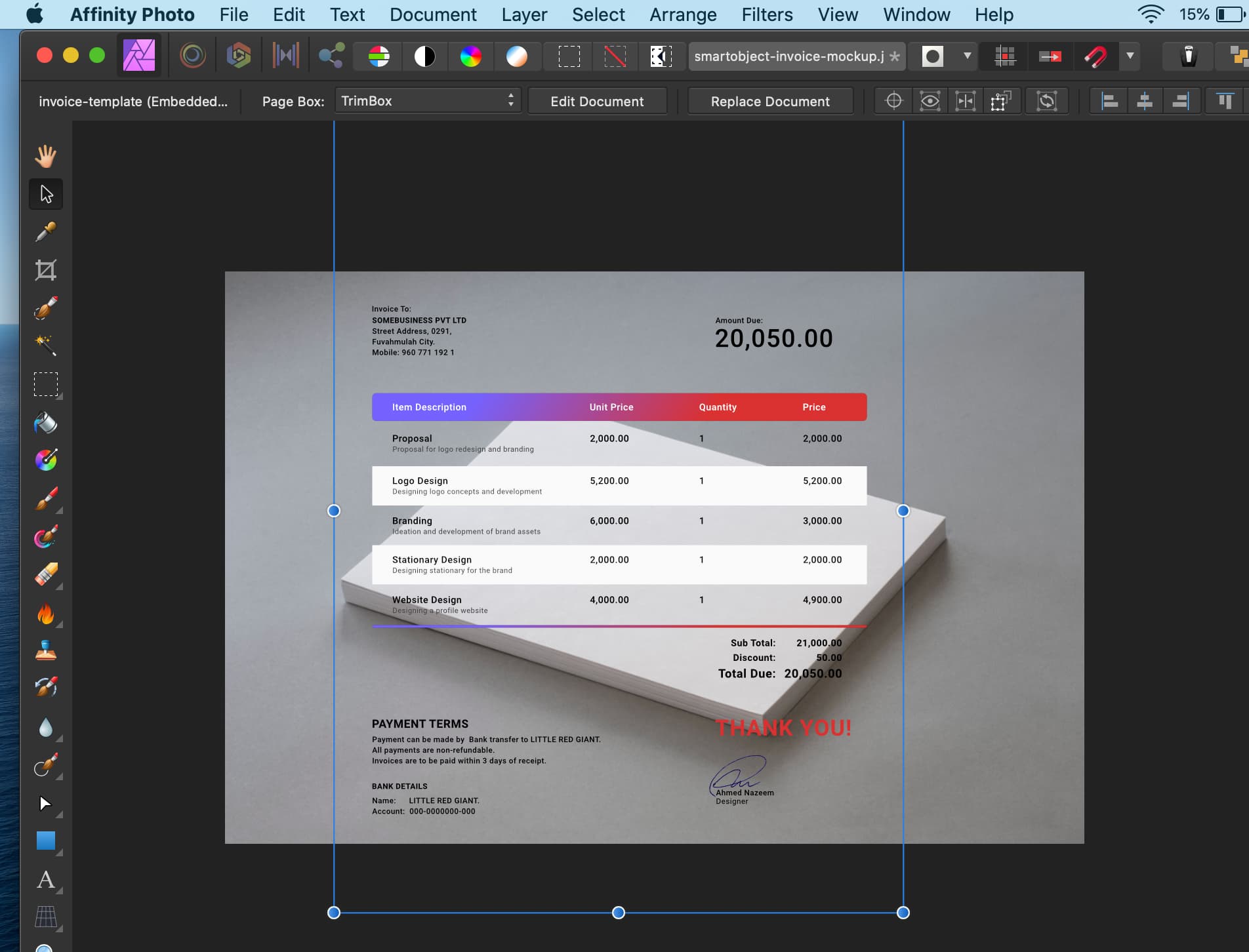The width and height of the screenshot is (1249, 952).
Task: Select the View hand tool
Action: tap(45, 156)
